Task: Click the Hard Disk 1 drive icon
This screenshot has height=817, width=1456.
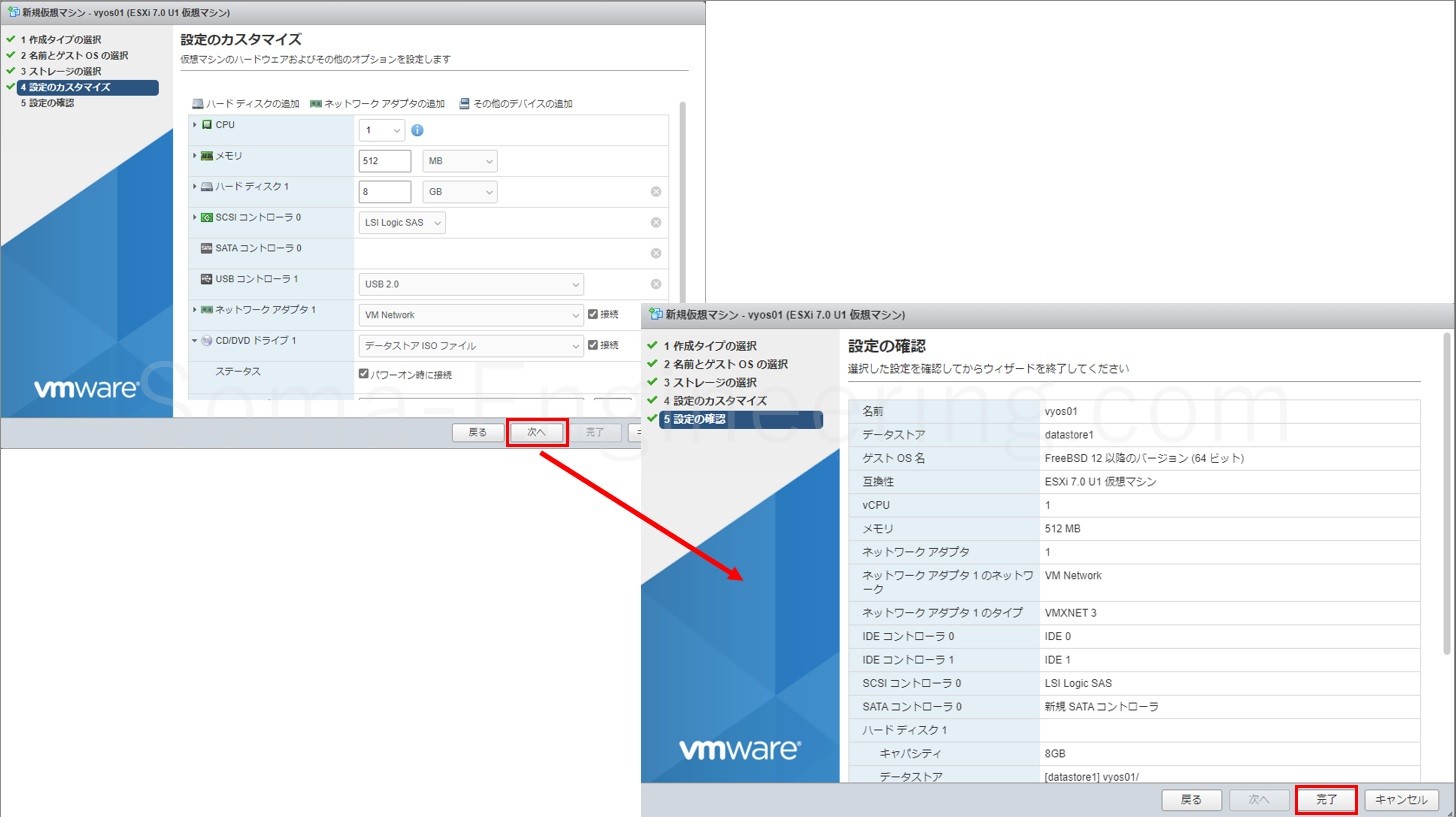Action: coord(207,187)
